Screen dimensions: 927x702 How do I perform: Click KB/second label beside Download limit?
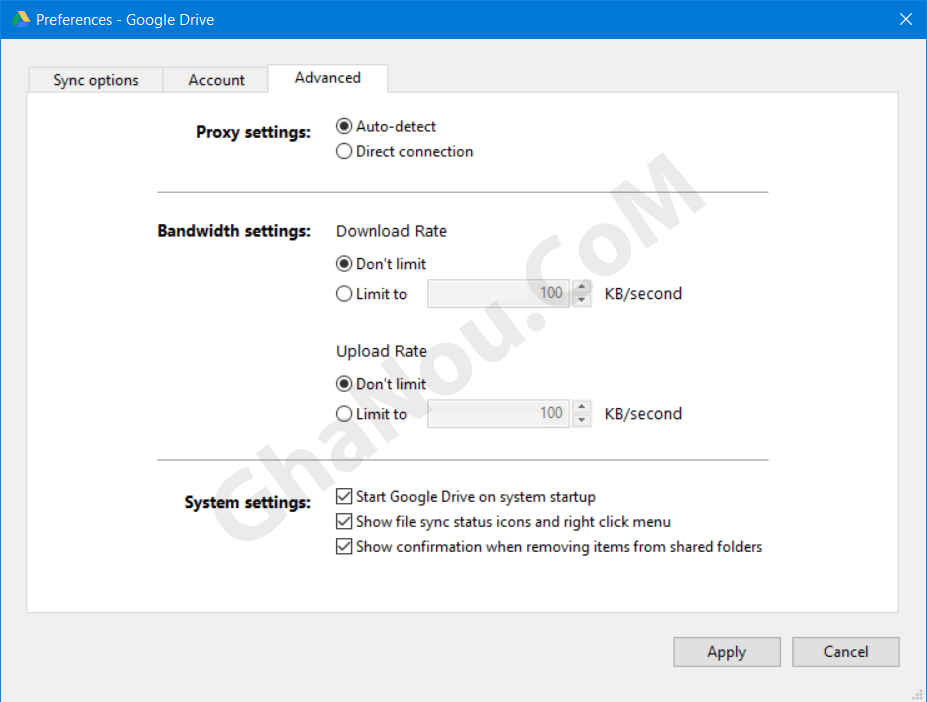643,294
